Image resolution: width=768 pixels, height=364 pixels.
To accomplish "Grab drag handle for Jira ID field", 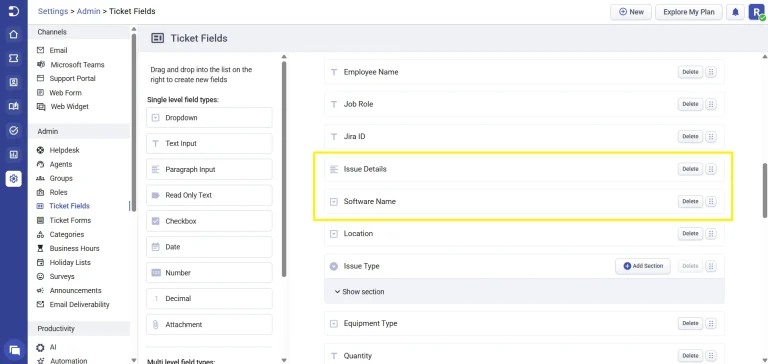I will (711, 137).
